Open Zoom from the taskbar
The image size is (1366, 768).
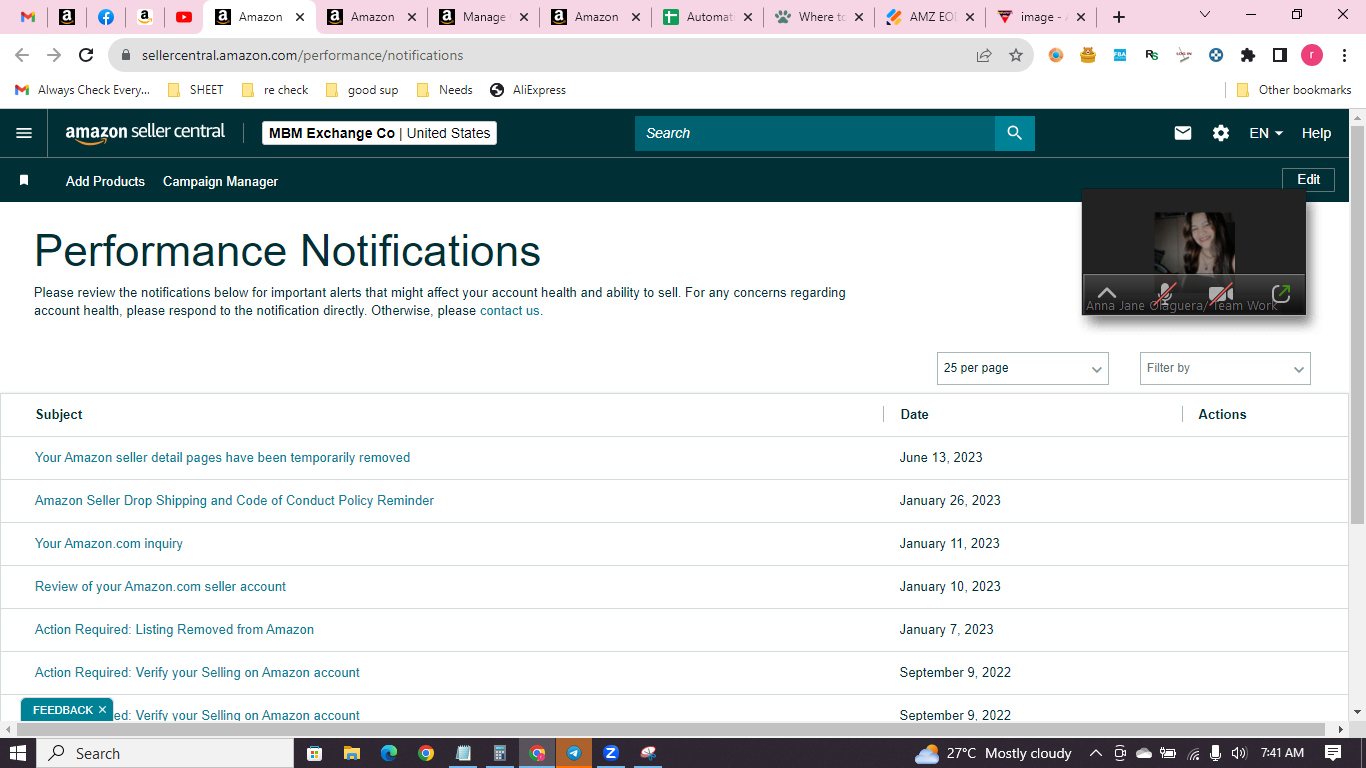pyautogui.click(x=611, y=753)
